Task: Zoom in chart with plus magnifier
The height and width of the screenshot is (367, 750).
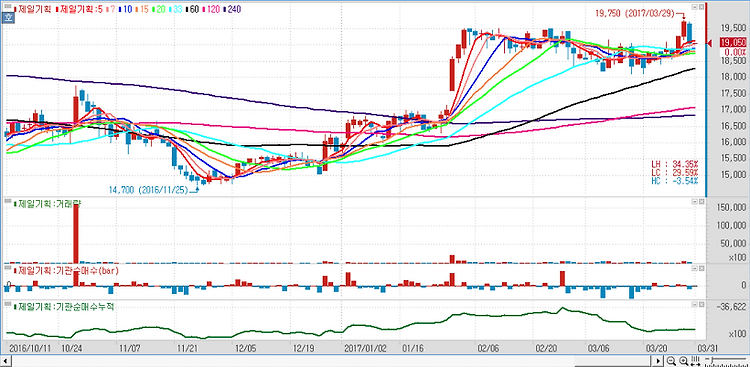Action: click(x=683, y=361)
